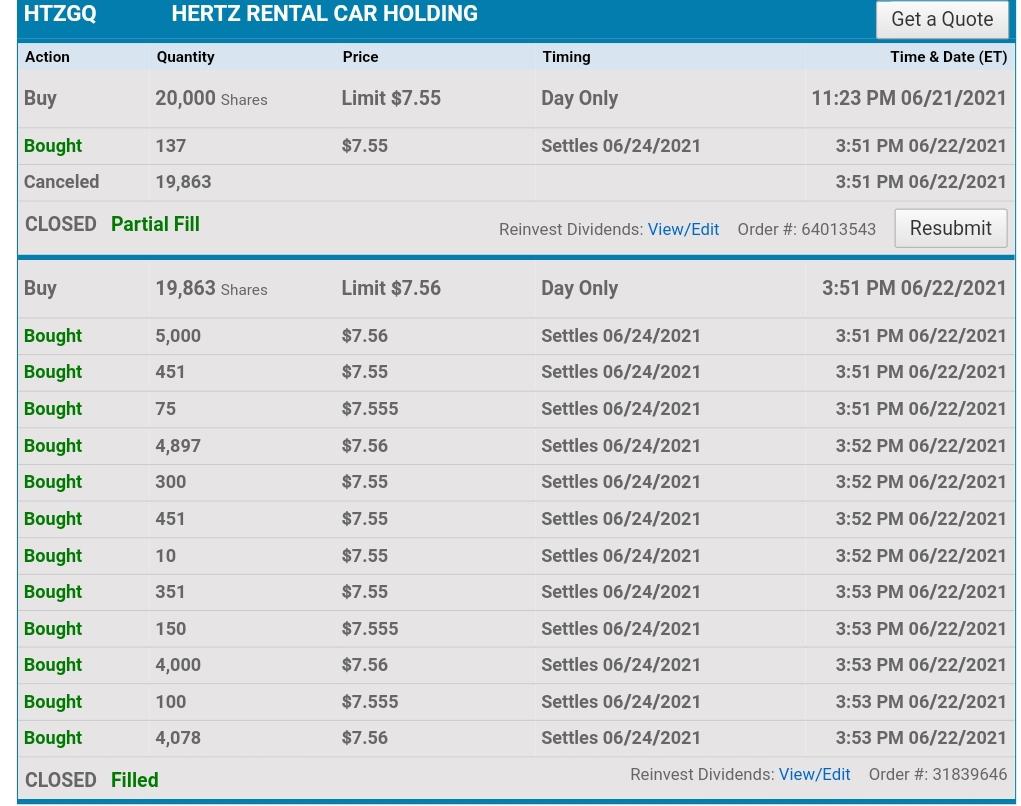Select Order # 64013543 text
This screenshot has width=1021, height=806.
[x=806, y=230]
